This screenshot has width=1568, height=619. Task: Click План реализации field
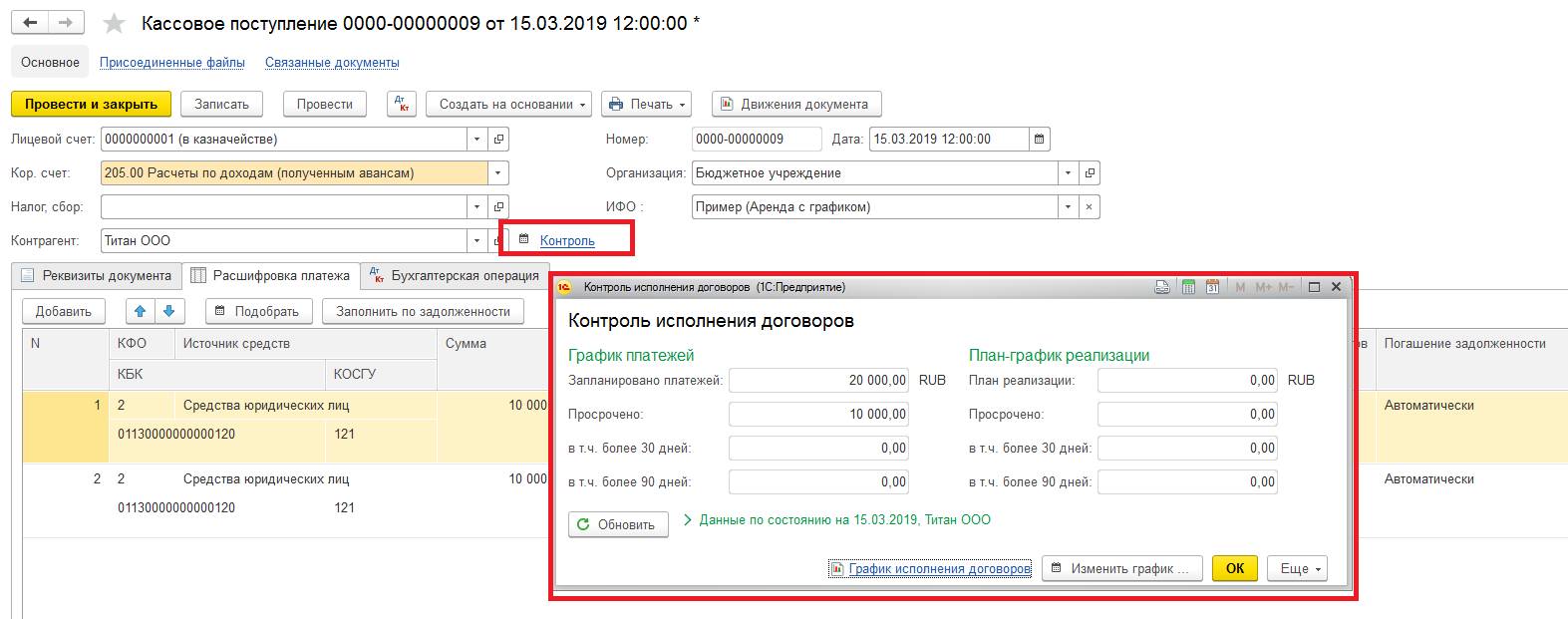[x=1187, y=380]
